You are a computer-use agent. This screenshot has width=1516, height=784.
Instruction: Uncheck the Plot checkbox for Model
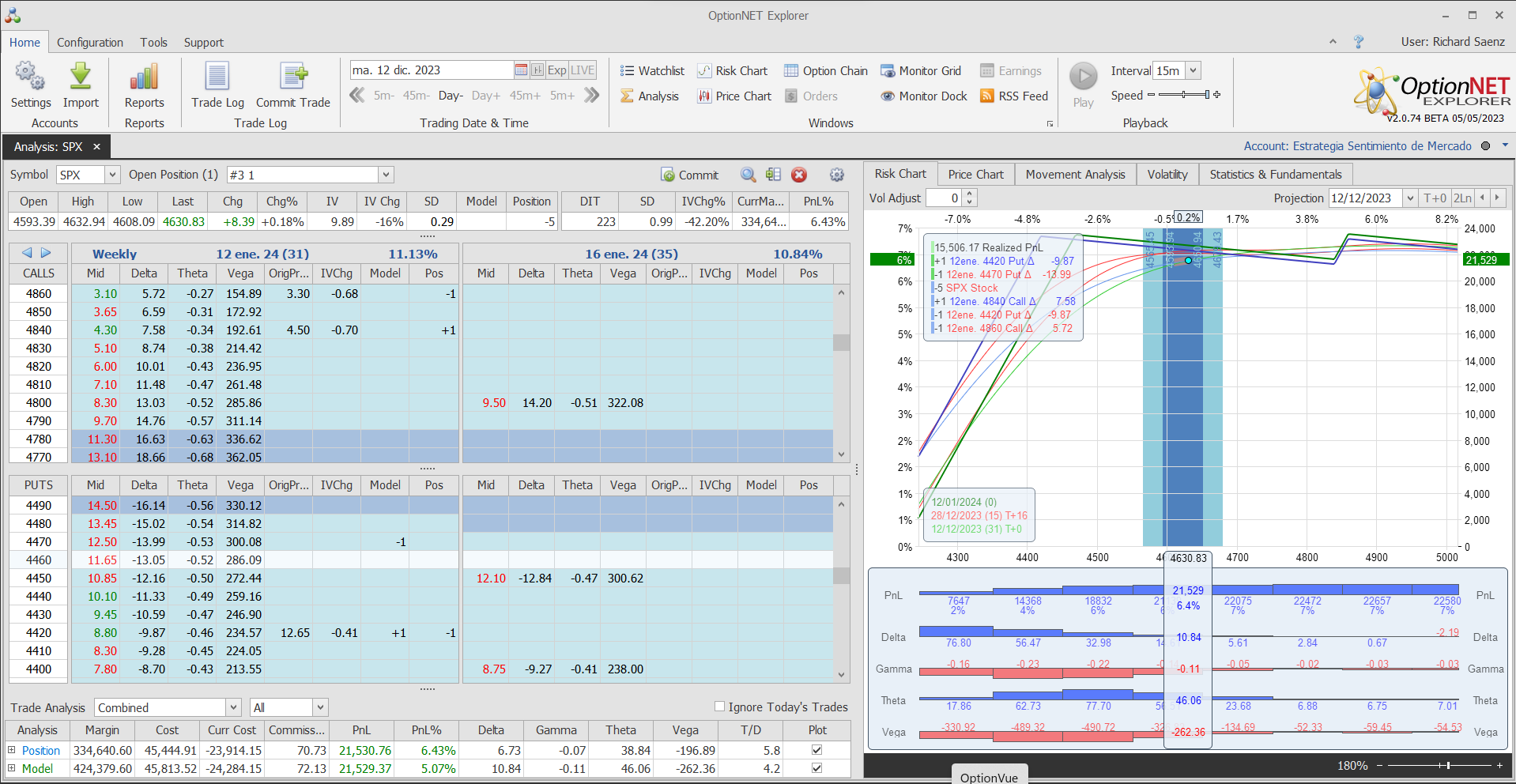click(x=816, y=768)
